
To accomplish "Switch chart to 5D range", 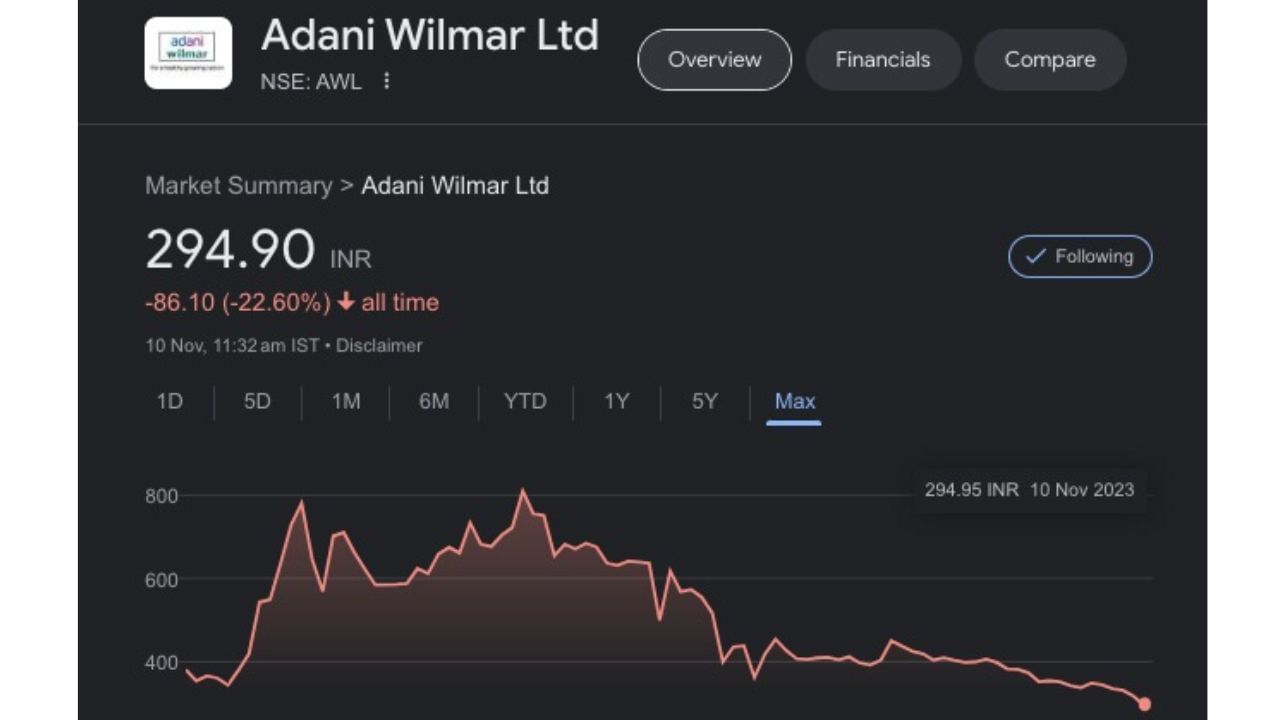I will 257,402.
